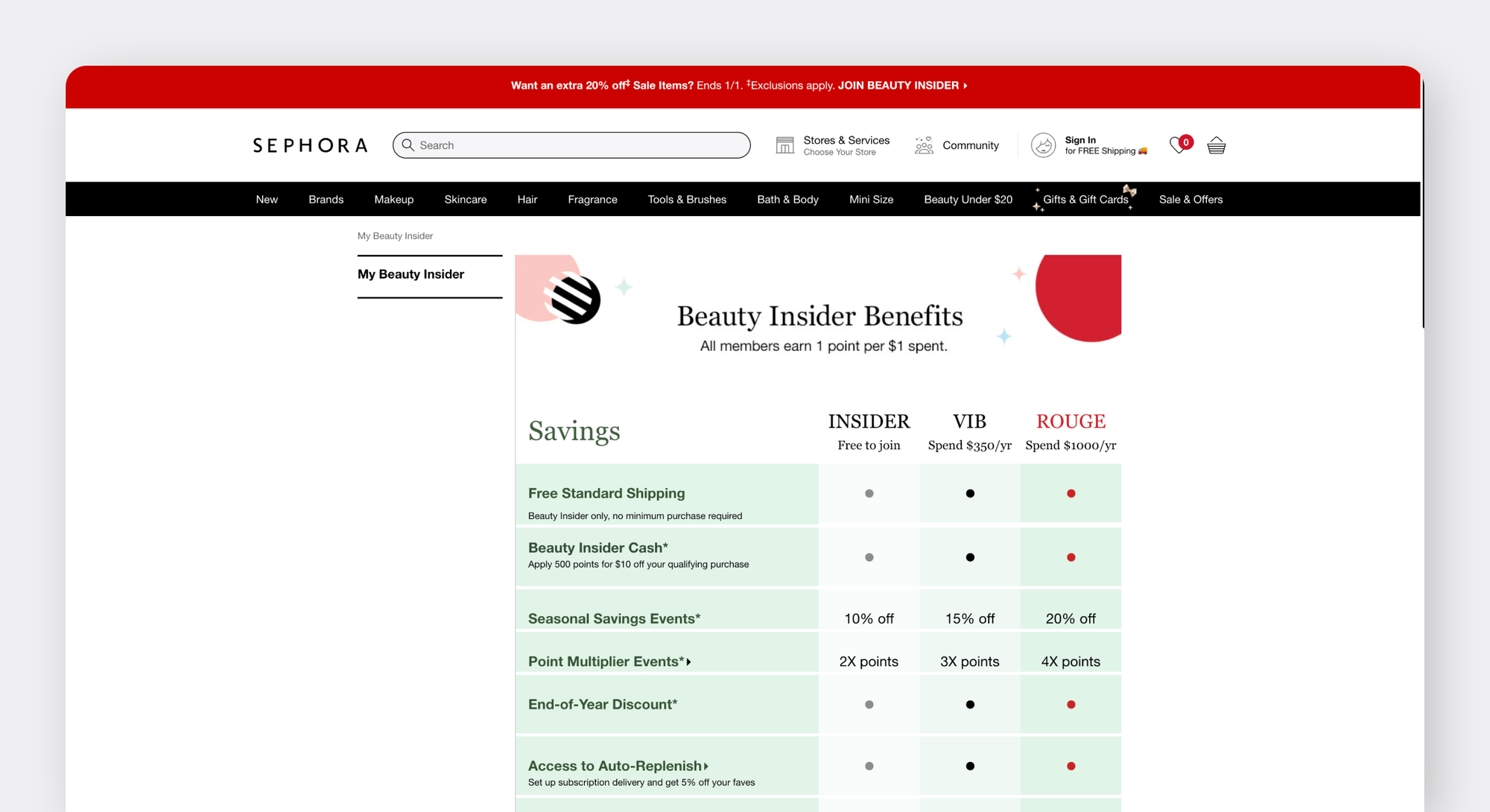Open the Makeup menu
This screenshot has width=1490, height=812.
pyautogui.click(x=394, y=199)
